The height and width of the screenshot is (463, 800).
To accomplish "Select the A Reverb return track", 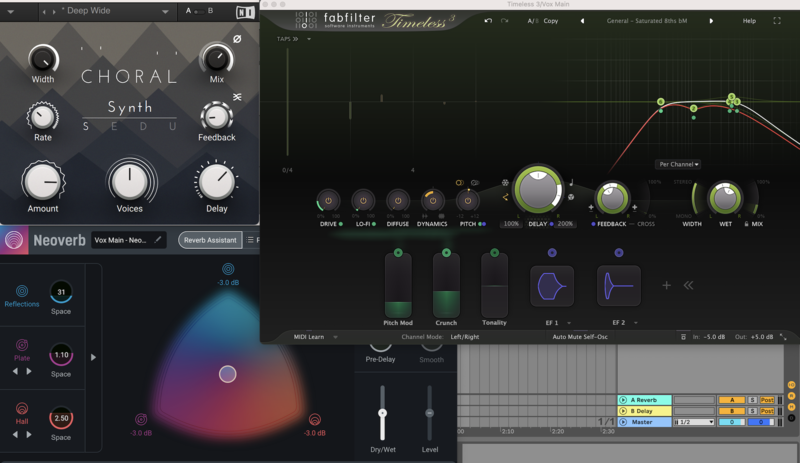I will [643, 400].
